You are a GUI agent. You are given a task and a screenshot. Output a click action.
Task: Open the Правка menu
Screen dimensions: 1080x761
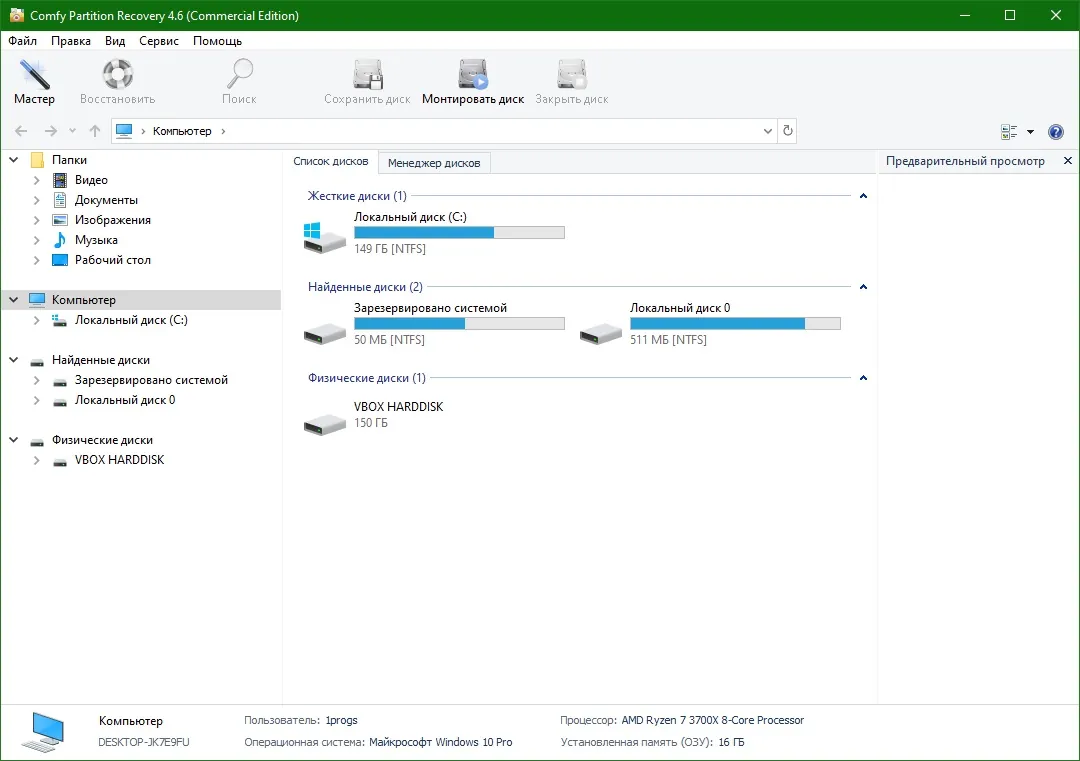coord(71,41)
